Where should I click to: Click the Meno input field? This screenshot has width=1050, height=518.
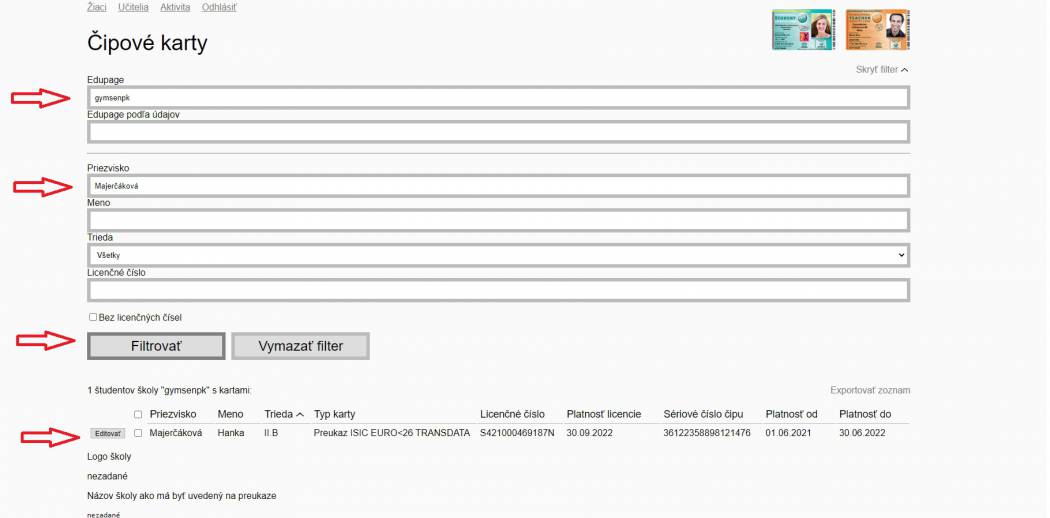(x=498, y=220)
